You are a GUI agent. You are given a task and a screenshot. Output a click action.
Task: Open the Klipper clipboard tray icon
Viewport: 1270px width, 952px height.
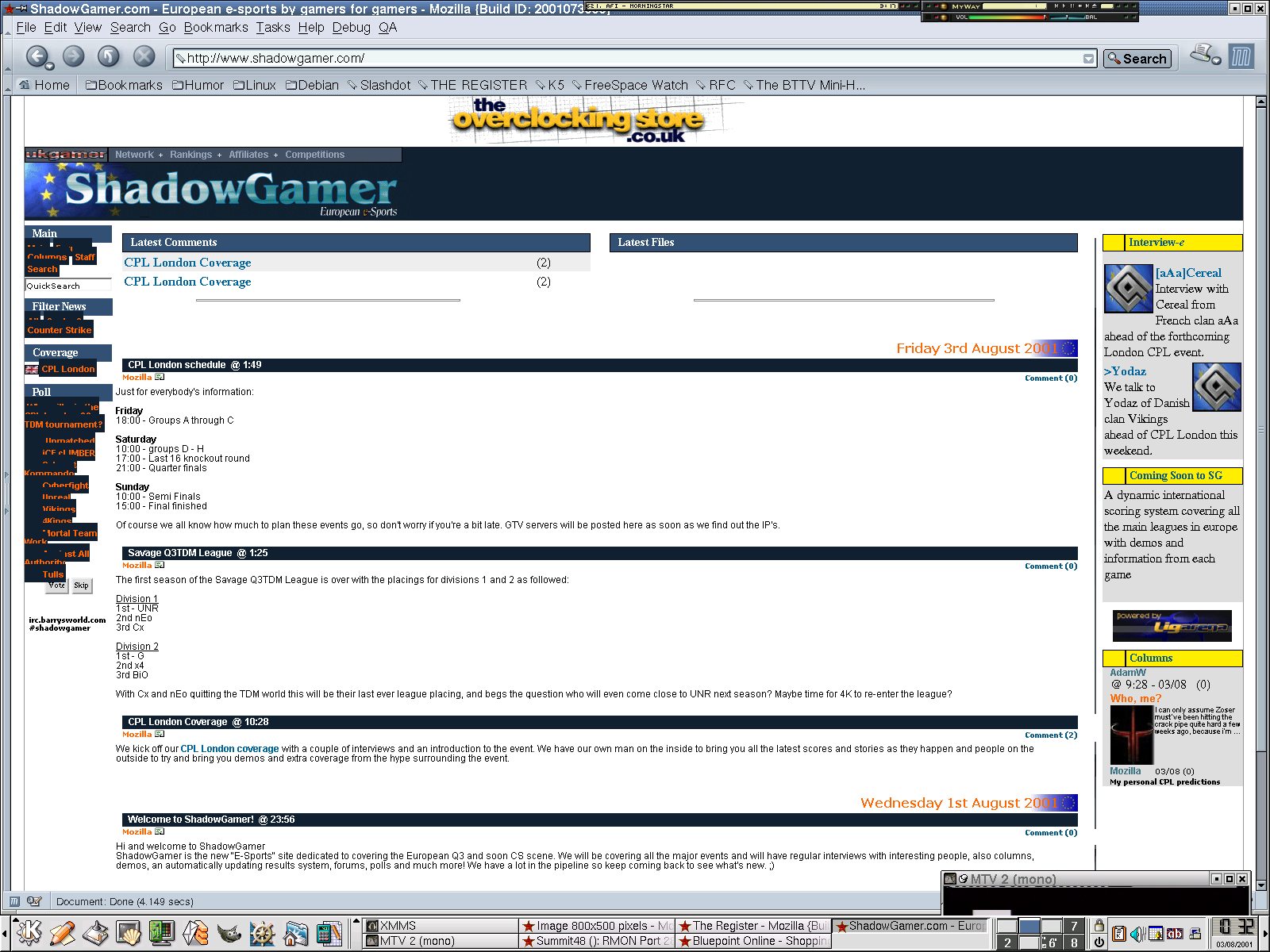[1119, 934]
